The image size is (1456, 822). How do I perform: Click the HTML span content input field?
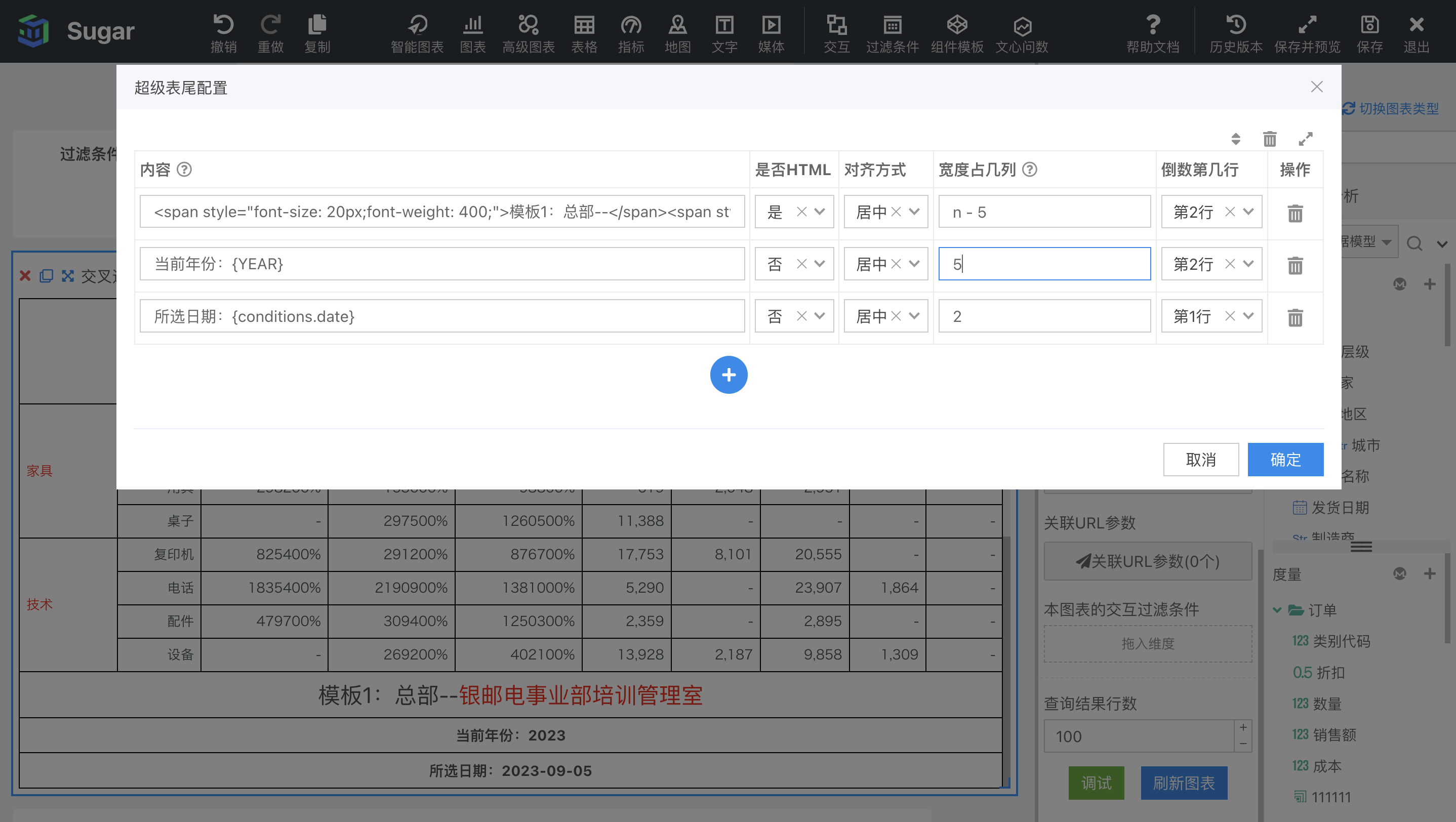tap(442, 212)
